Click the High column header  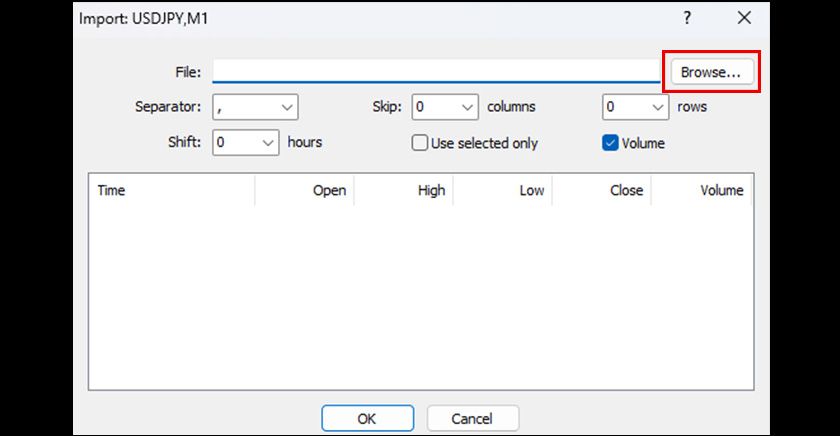pos(404,190)
